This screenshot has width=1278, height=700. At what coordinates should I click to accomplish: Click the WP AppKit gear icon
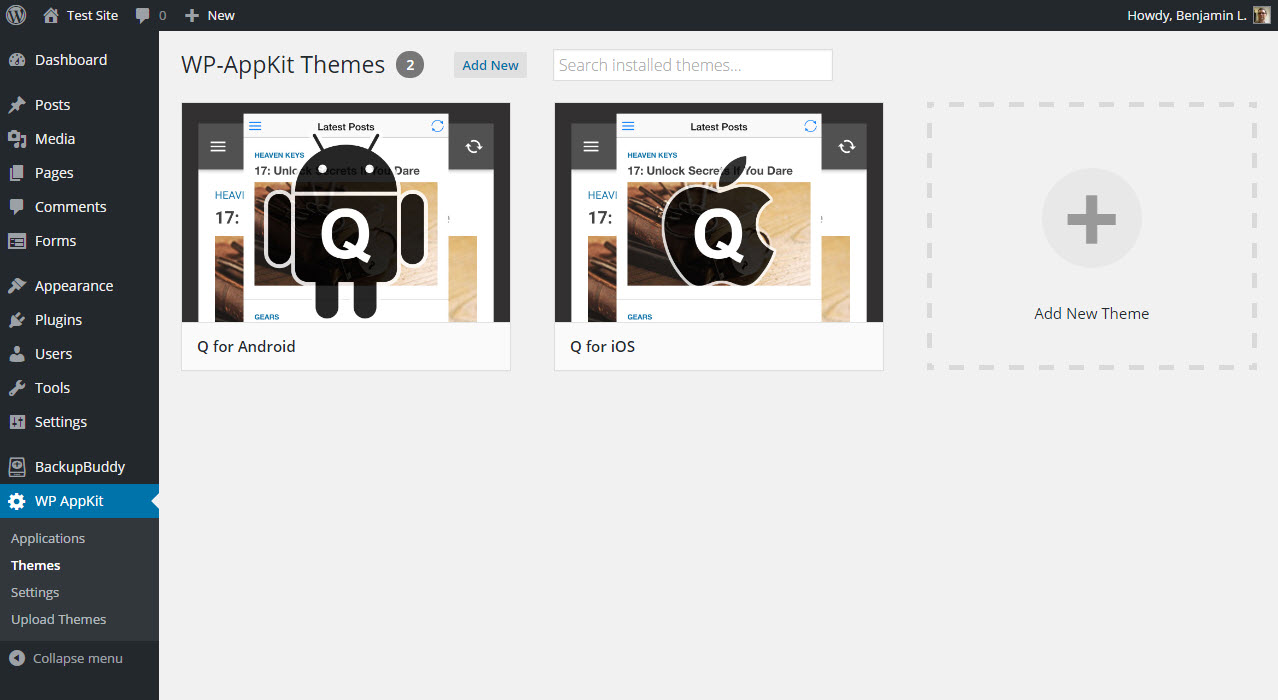click(x=17, y=501)
